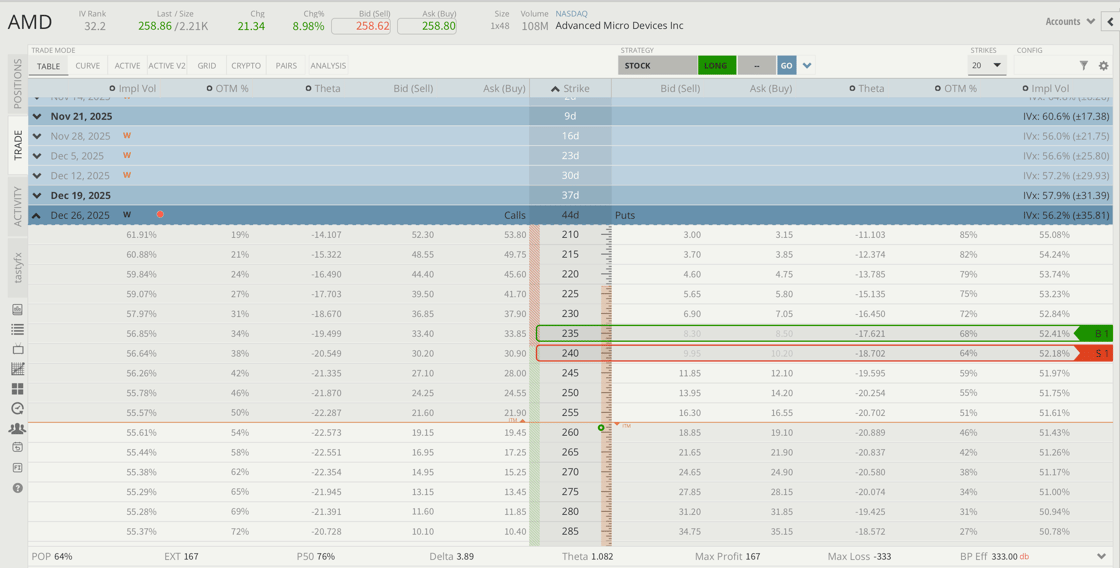The width and height of the screenshot is (1120, 568).
Task: Switch to the CURVE trade mode tab
Action: (88, 66)
